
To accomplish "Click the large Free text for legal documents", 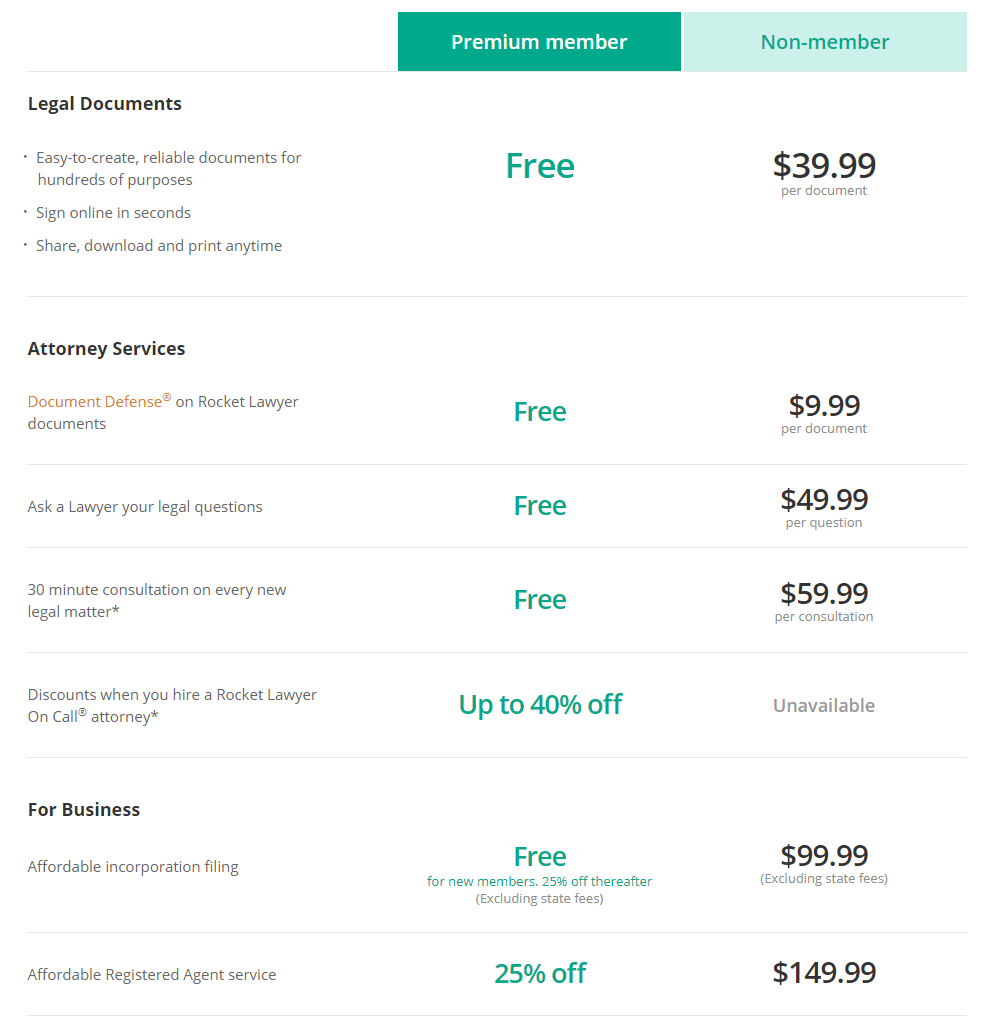I will pyautogui.click(x=540, y=166).
